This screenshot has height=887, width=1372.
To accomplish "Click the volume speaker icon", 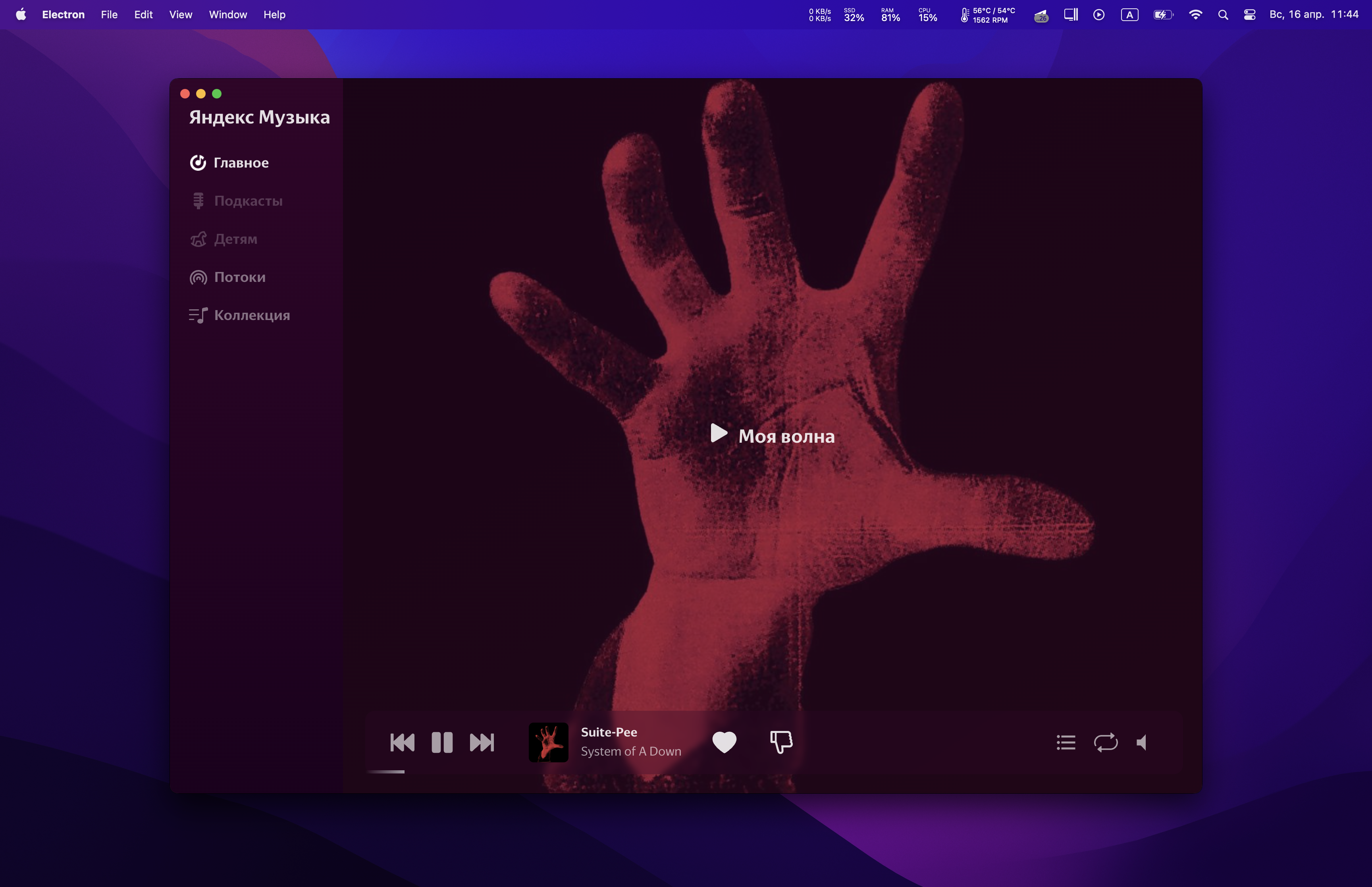I will click(1142, 742).
